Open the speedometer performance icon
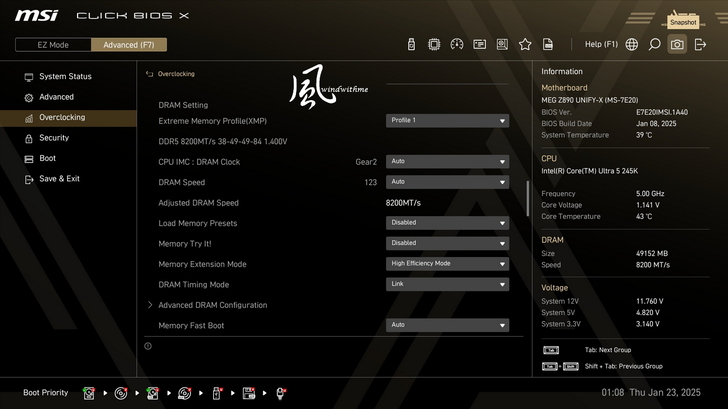The height and width of the screenshot is (409, 728). [x=457, y=44]
